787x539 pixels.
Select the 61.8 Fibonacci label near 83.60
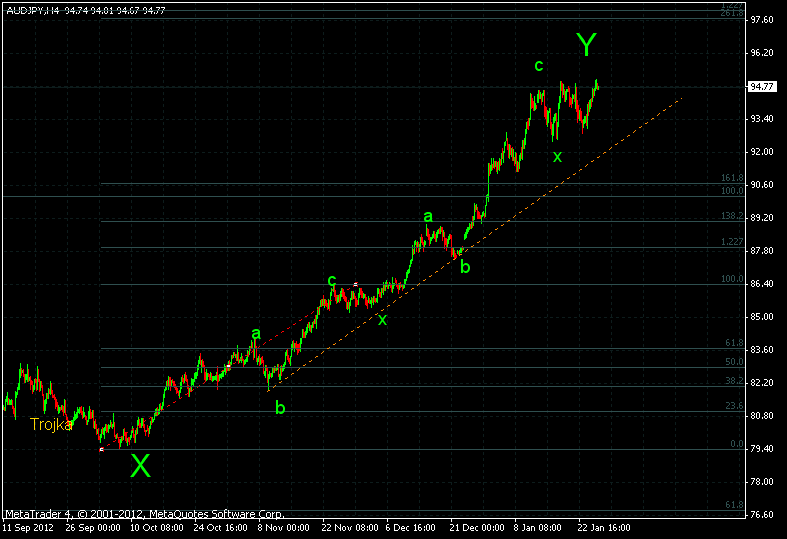(x=734, y=343)
